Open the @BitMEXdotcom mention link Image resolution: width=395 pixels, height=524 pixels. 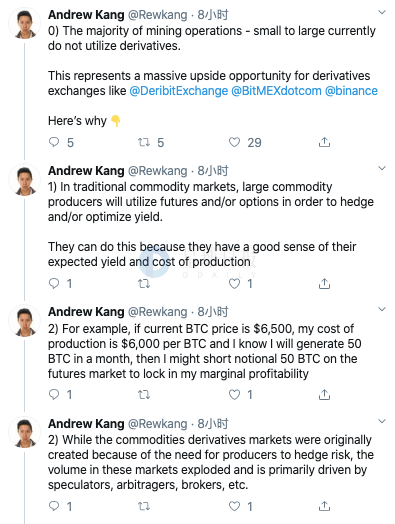(276, 91)
